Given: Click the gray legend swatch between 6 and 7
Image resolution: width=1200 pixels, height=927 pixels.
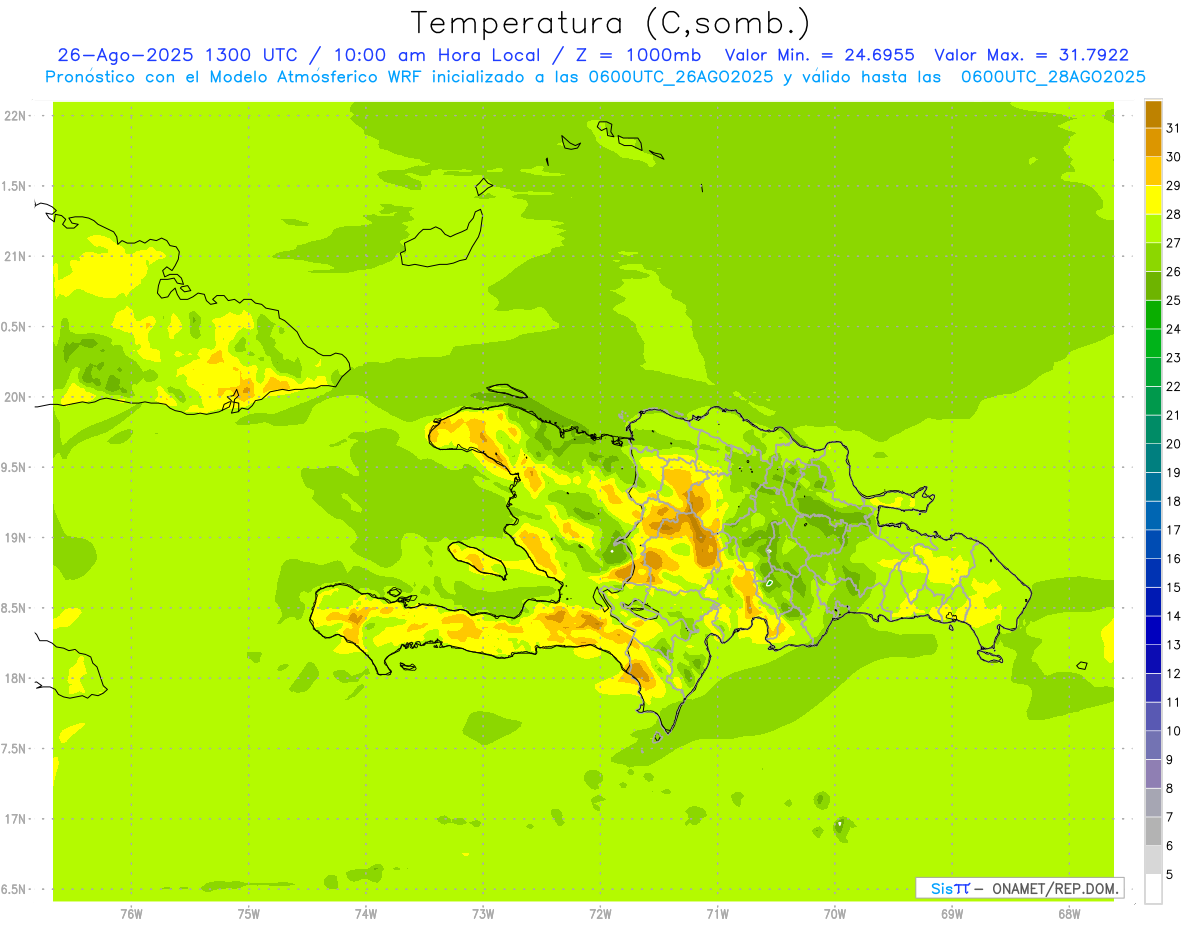Looking at the screenshot, I should pyautogui.click(x=1153, y=831).
